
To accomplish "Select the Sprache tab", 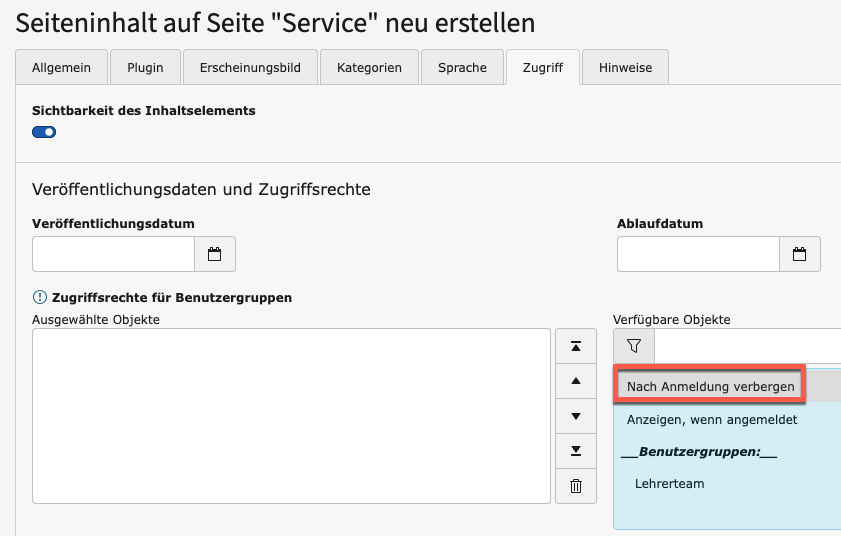I will (462, 68).
